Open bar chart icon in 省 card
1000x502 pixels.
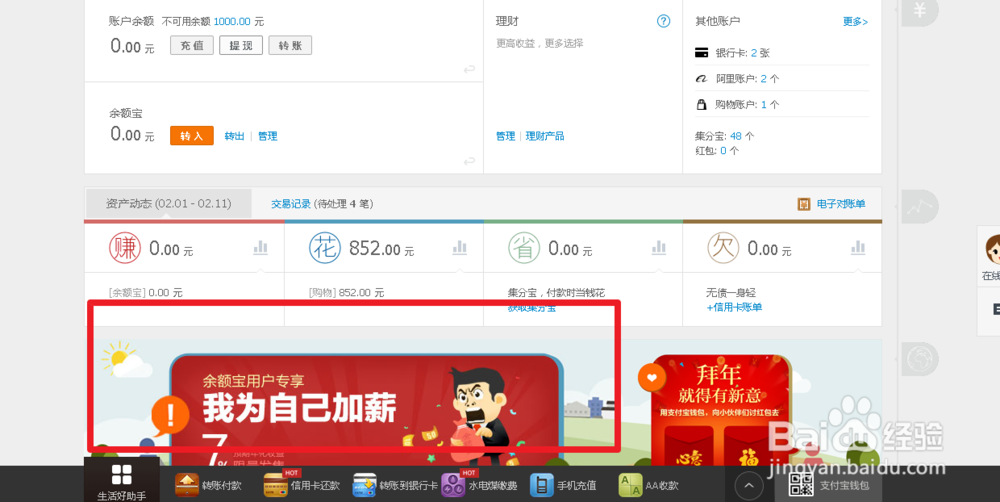(659, 247)
